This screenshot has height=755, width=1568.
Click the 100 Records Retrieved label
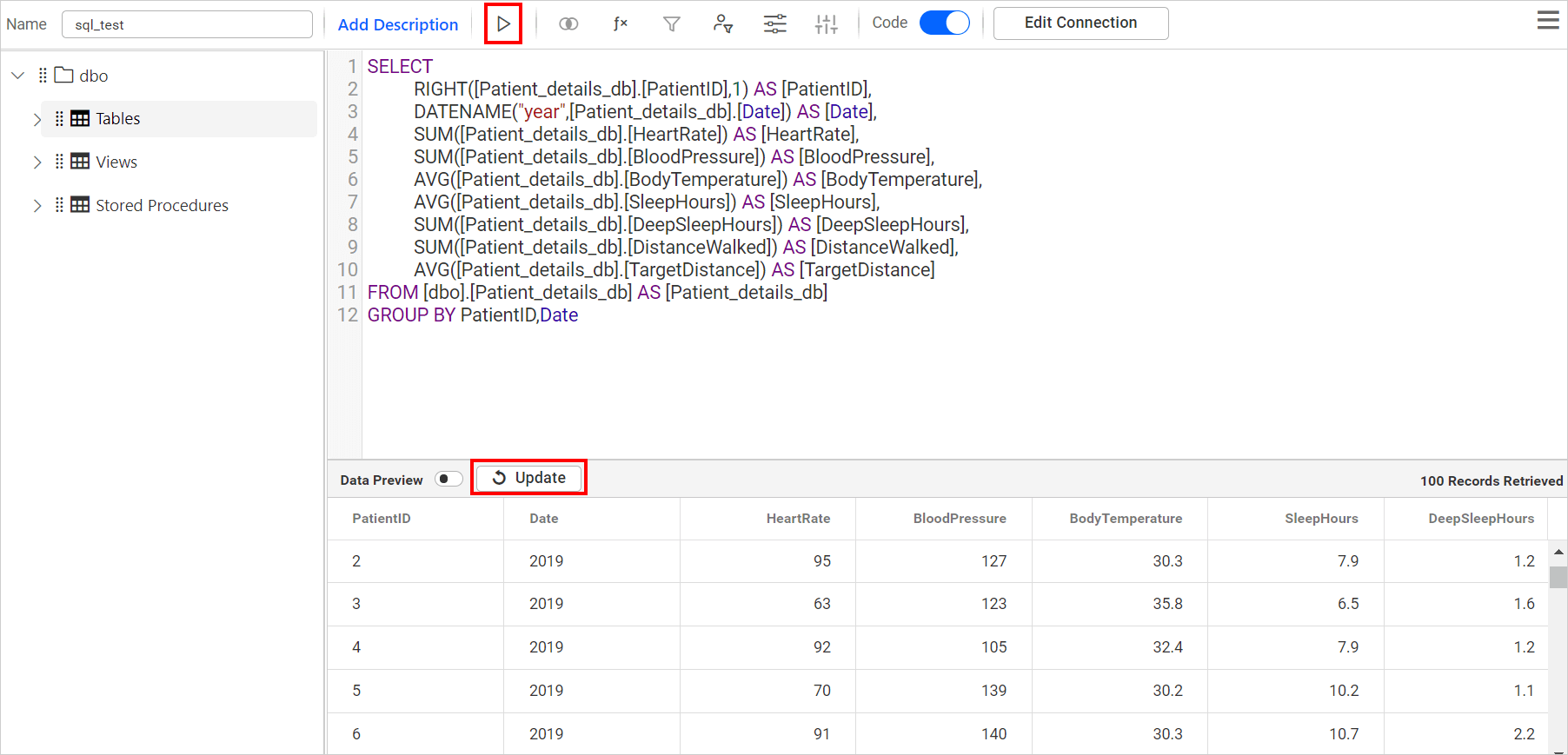click(1492, 480)
